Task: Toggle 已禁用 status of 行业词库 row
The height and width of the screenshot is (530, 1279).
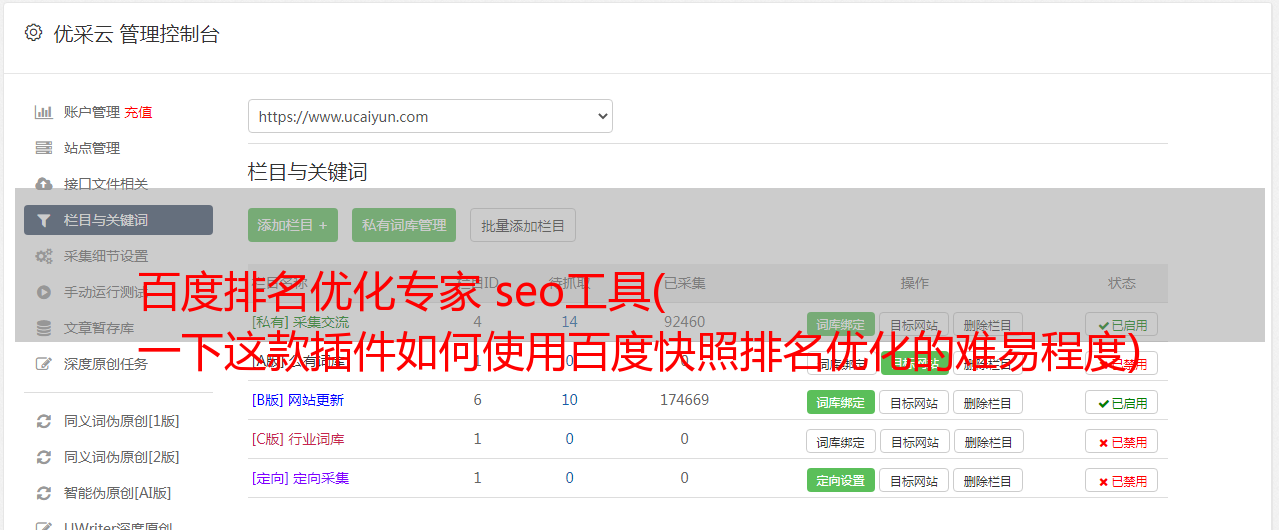Action: pyautogui.click(x=1122, y=441)
